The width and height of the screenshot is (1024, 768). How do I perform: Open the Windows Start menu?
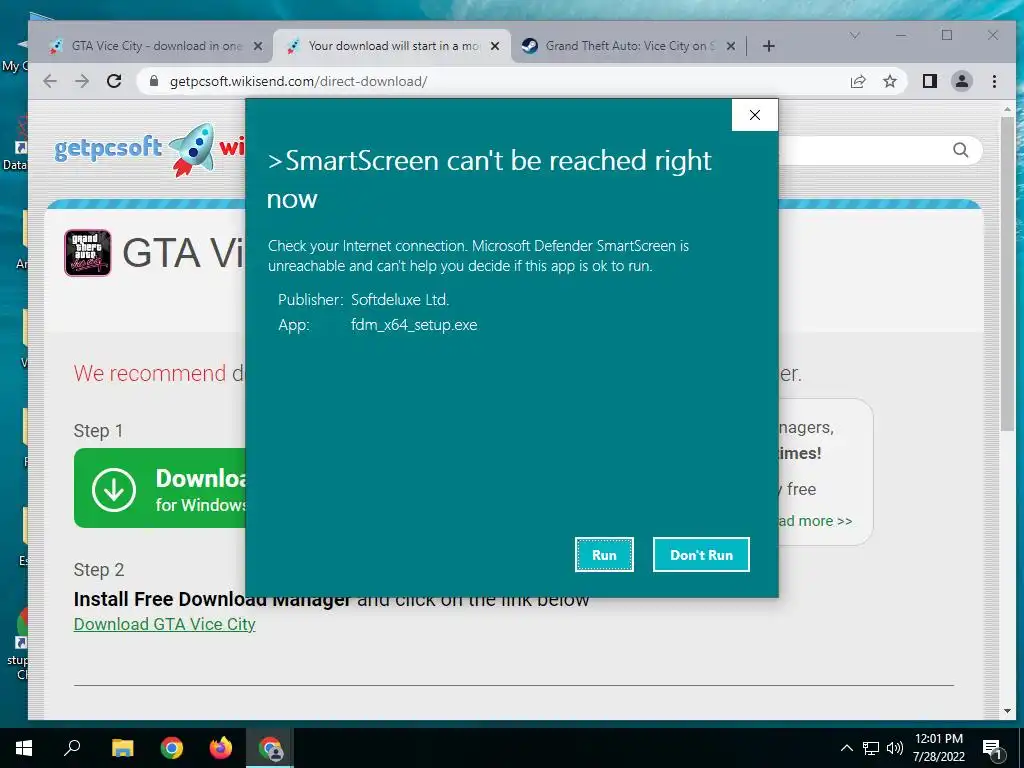tap(24, 748)
